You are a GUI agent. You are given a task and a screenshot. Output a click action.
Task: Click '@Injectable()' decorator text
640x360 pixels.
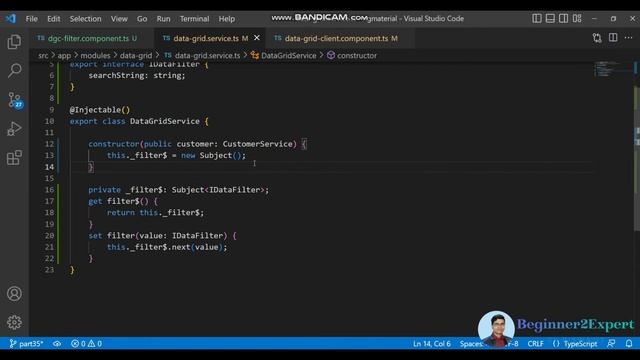click(x=100, y=110)
